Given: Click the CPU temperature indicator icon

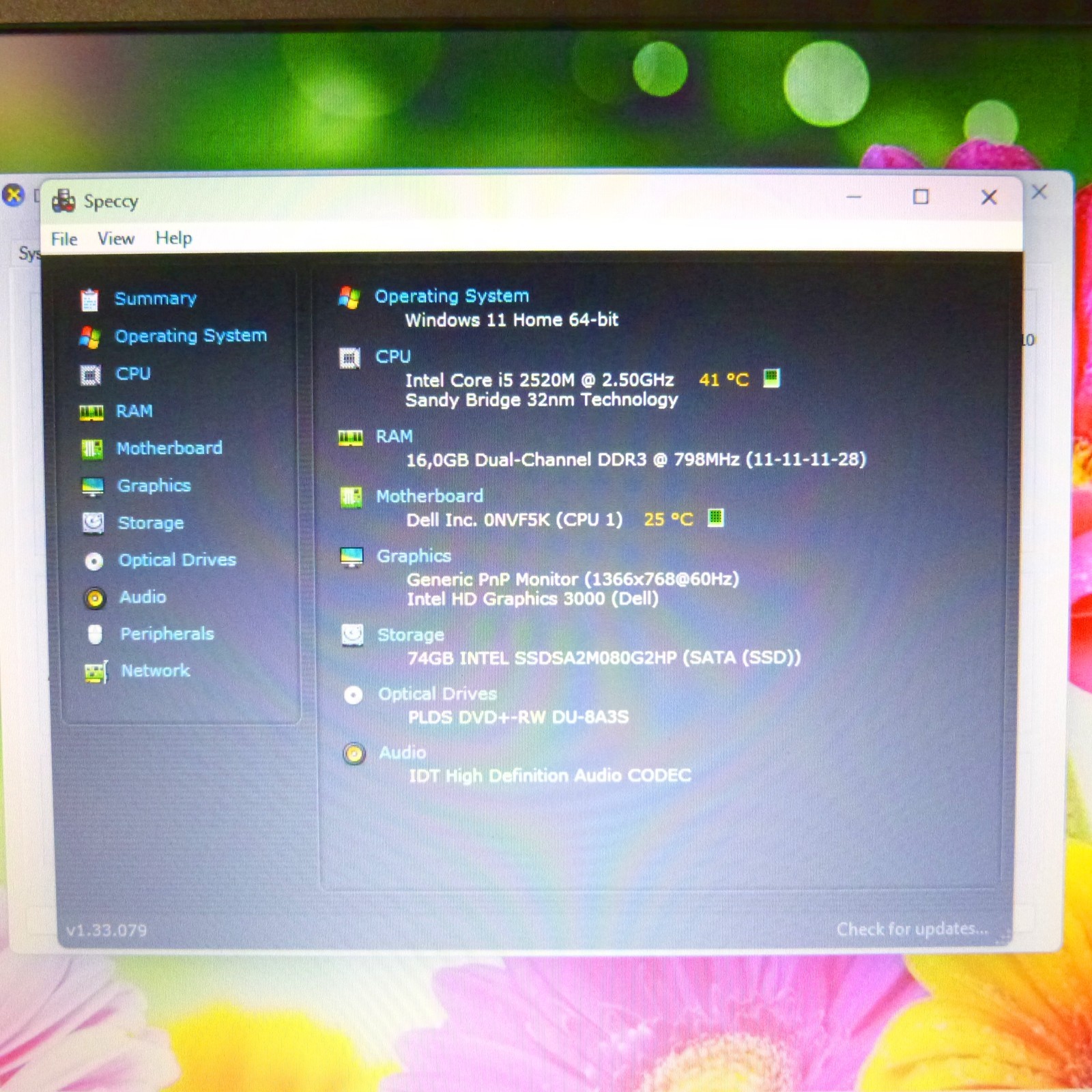Looking at the screenshot, I should coord(771,378).
